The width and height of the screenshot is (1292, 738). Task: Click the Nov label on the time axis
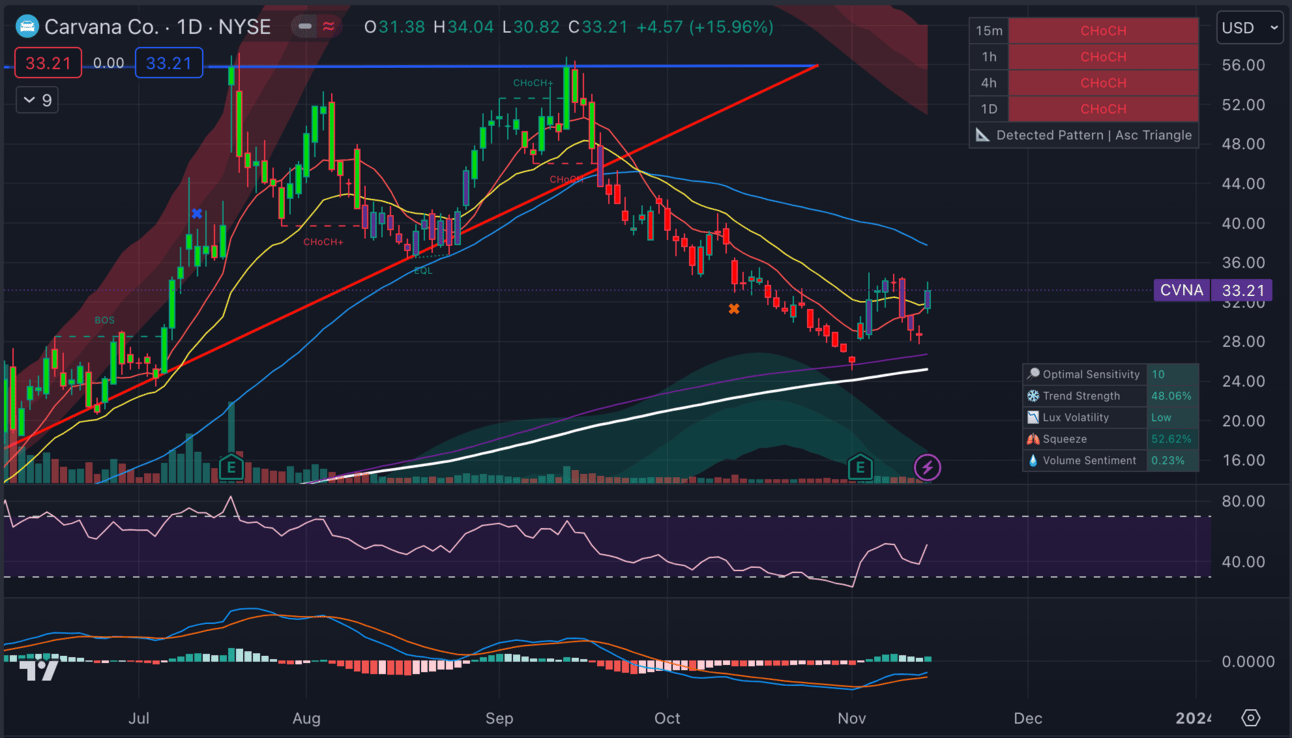pos(851,718)
